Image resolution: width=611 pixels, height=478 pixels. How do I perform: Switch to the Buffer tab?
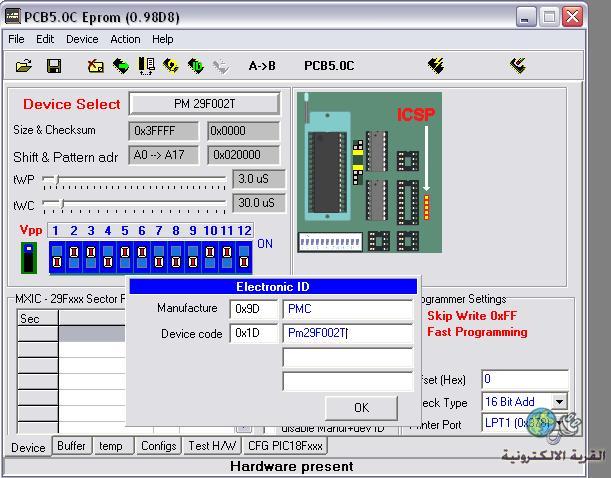(x=71, y=446)
